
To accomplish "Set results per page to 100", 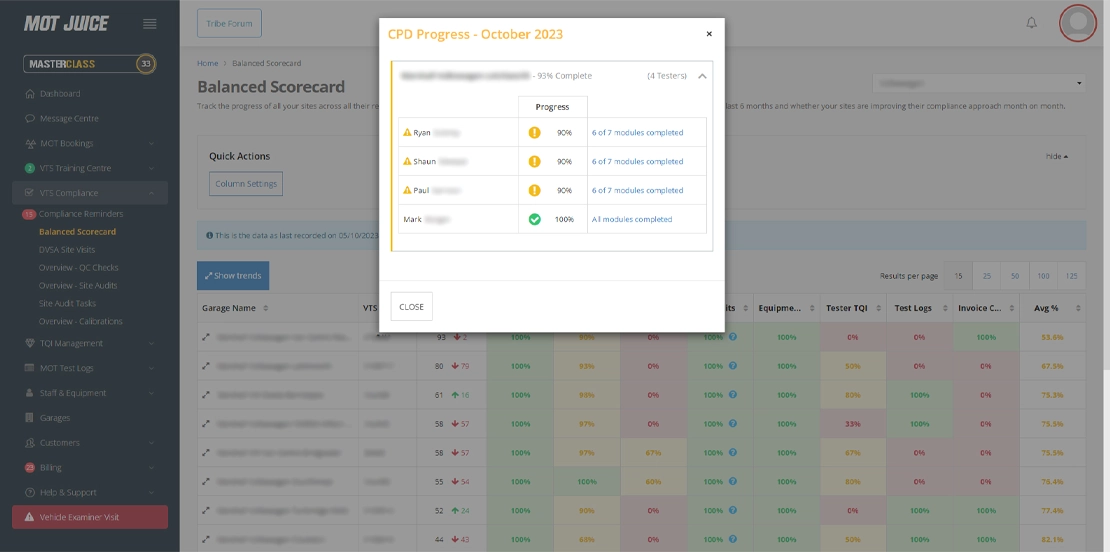I will (1043, 276).
